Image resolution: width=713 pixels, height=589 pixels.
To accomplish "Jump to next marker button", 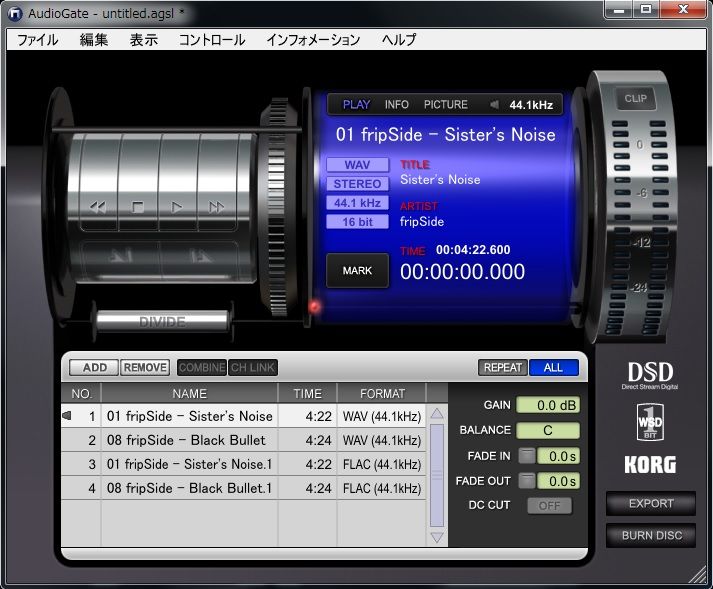I will coord(199,256).
